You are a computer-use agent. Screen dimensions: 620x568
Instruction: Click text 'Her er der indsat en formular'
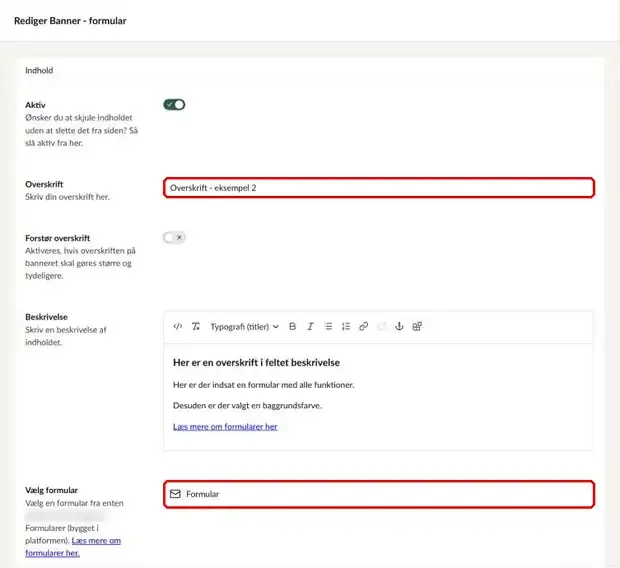[225, 385]
